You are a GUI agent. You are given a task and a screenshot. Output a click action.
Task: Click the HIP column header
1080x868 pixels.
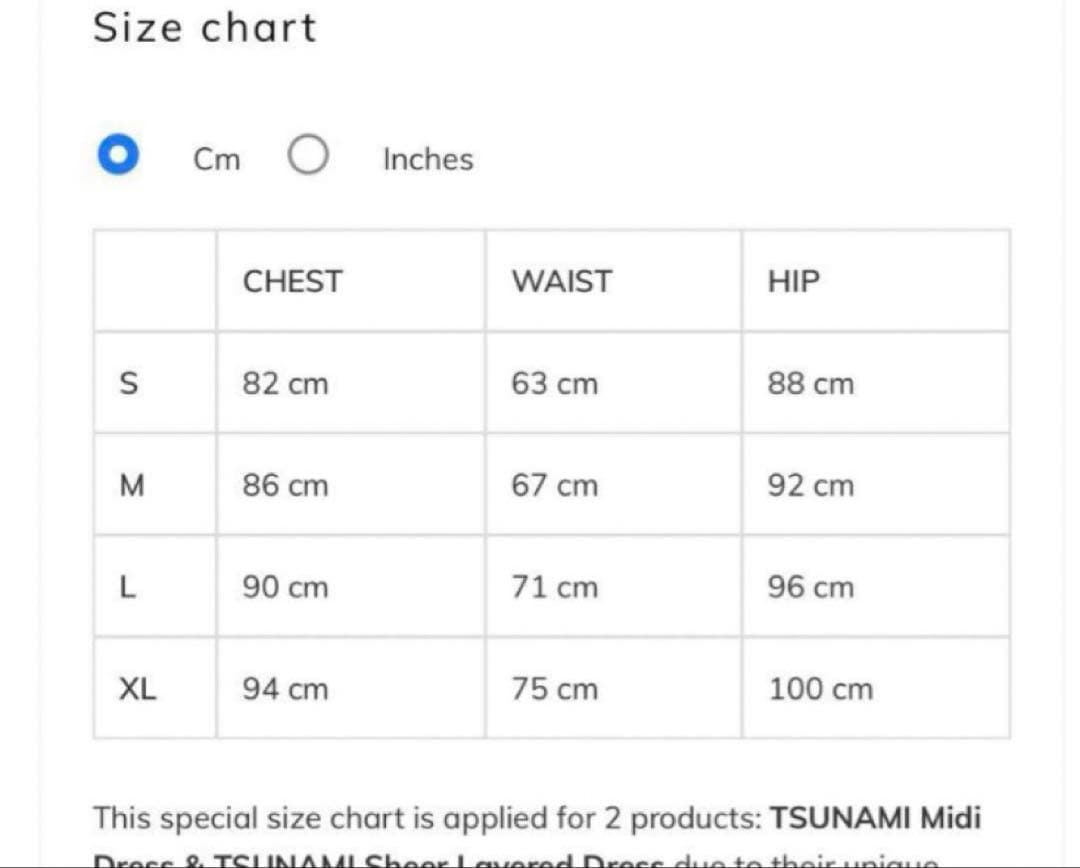[x=793, y=282]
